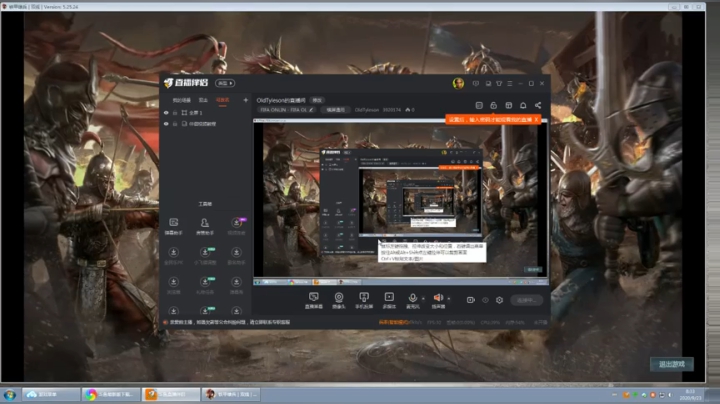Download the third tool in third row
720x404 pixels.
click(x=236, y=285)
